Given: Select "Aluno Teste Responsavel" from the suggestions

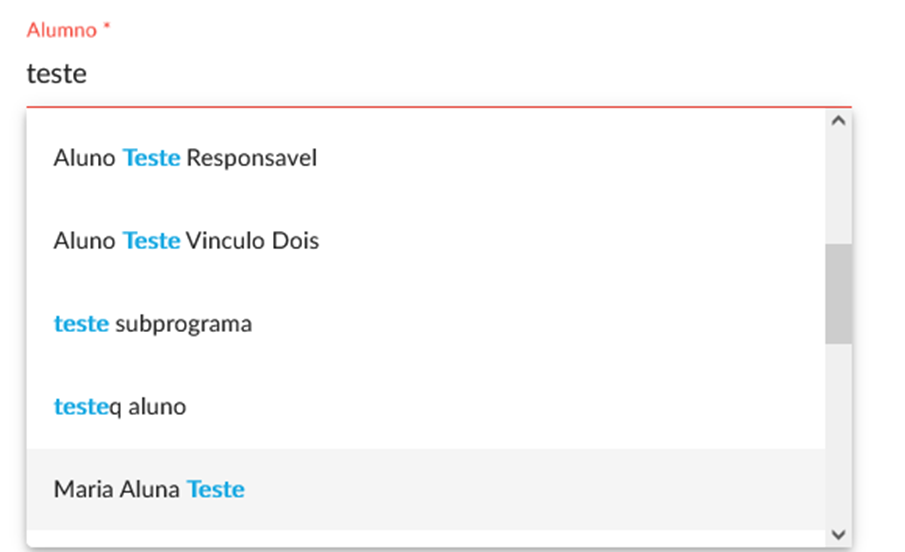Looking at the screenshot, I should [x=185, y=158].
